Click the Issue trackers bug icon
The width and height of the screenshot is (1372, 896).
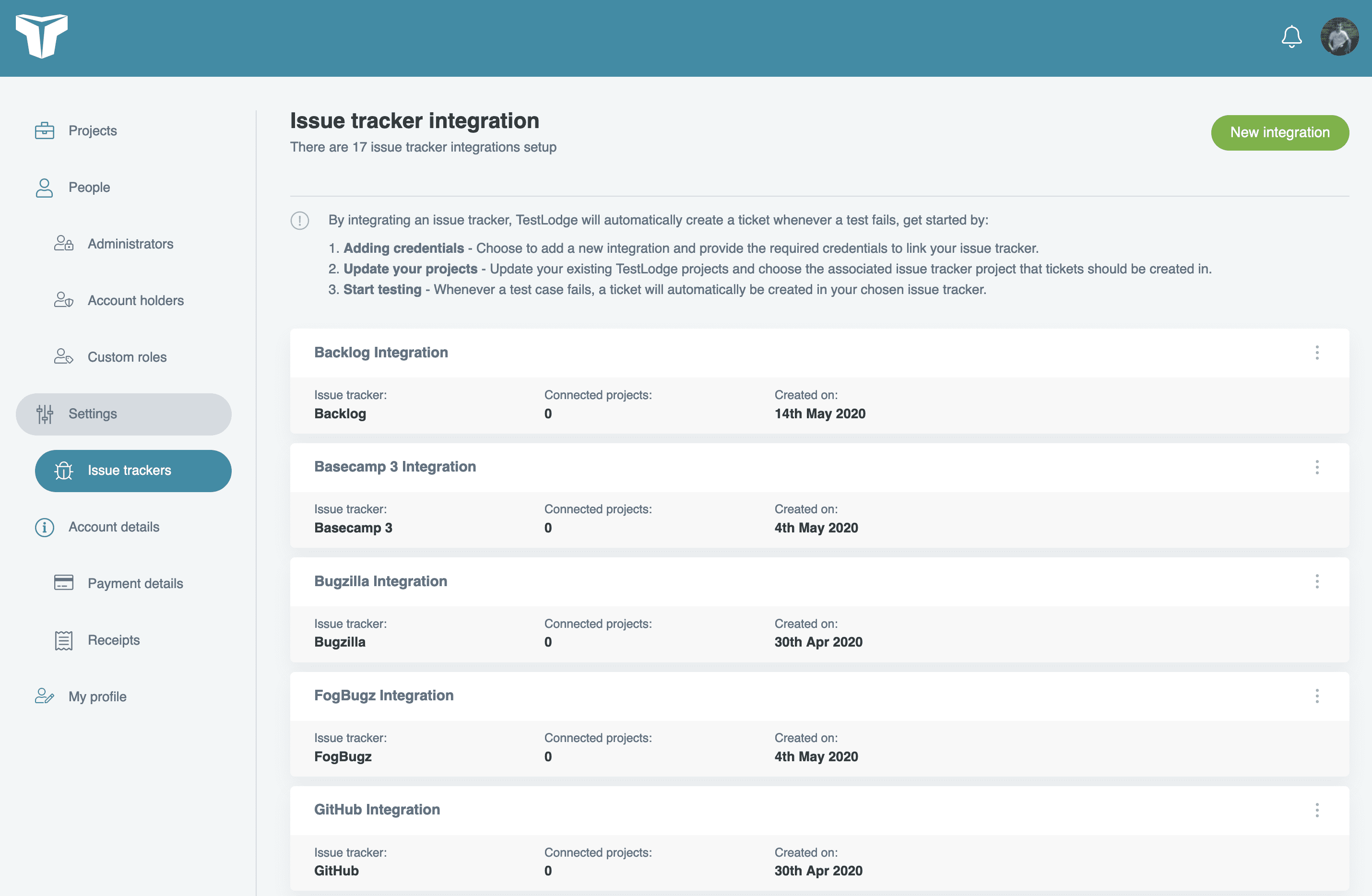(63, 471)
